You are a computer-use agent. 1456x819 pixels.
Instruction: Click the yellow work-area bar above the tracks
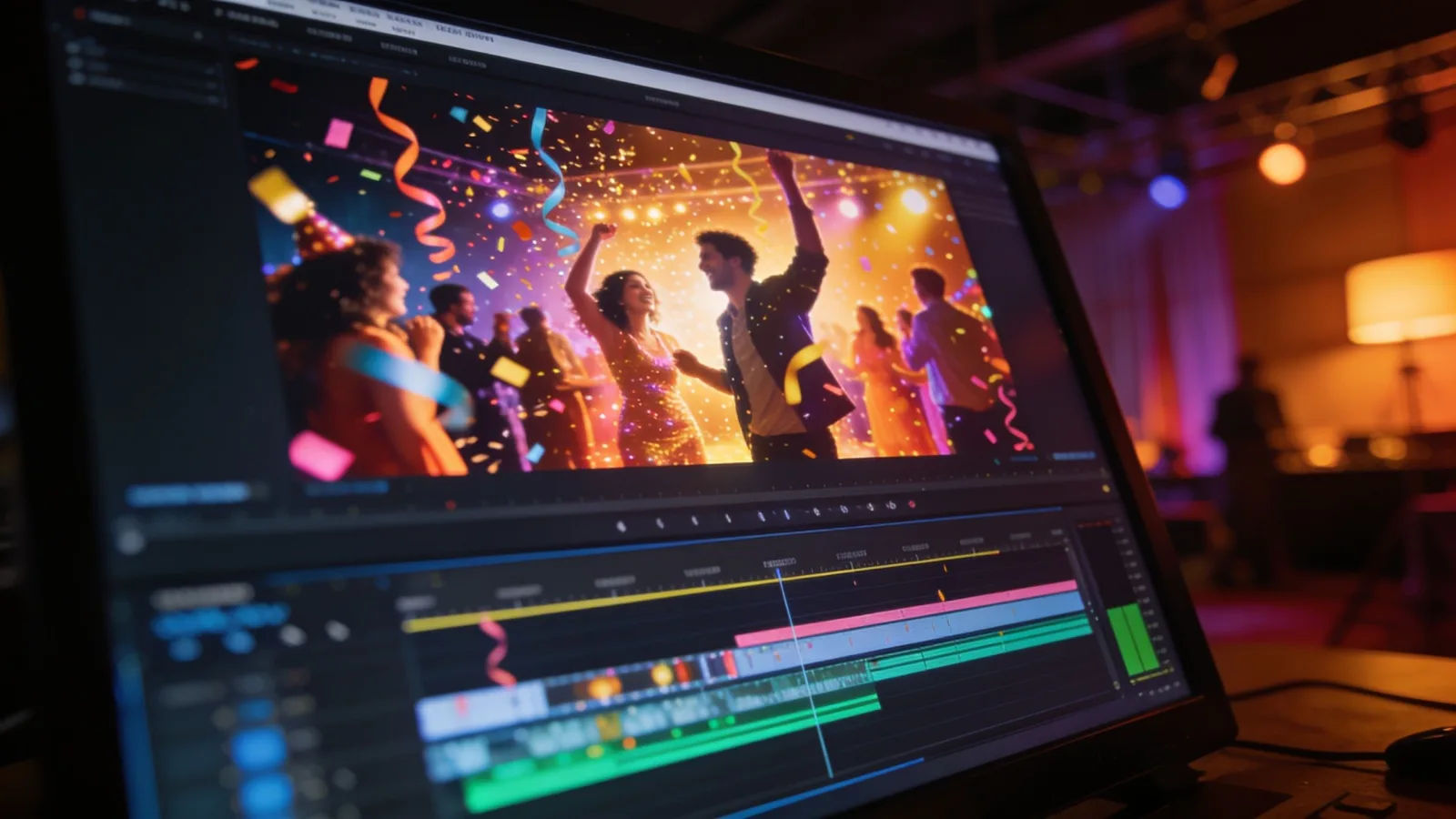coord(701,590)
